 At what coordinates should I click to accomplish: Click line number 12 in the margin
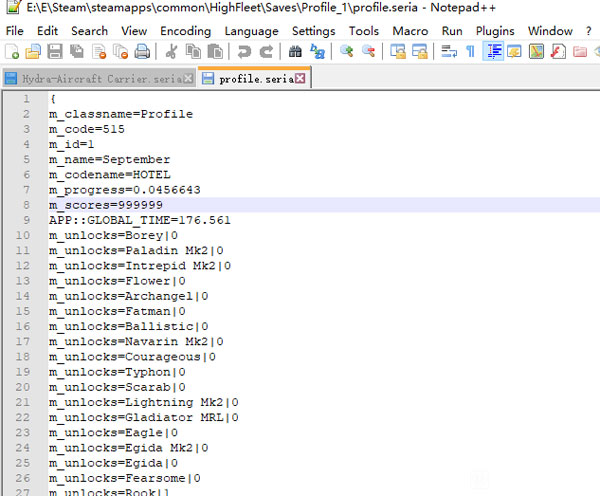point(22,265)
